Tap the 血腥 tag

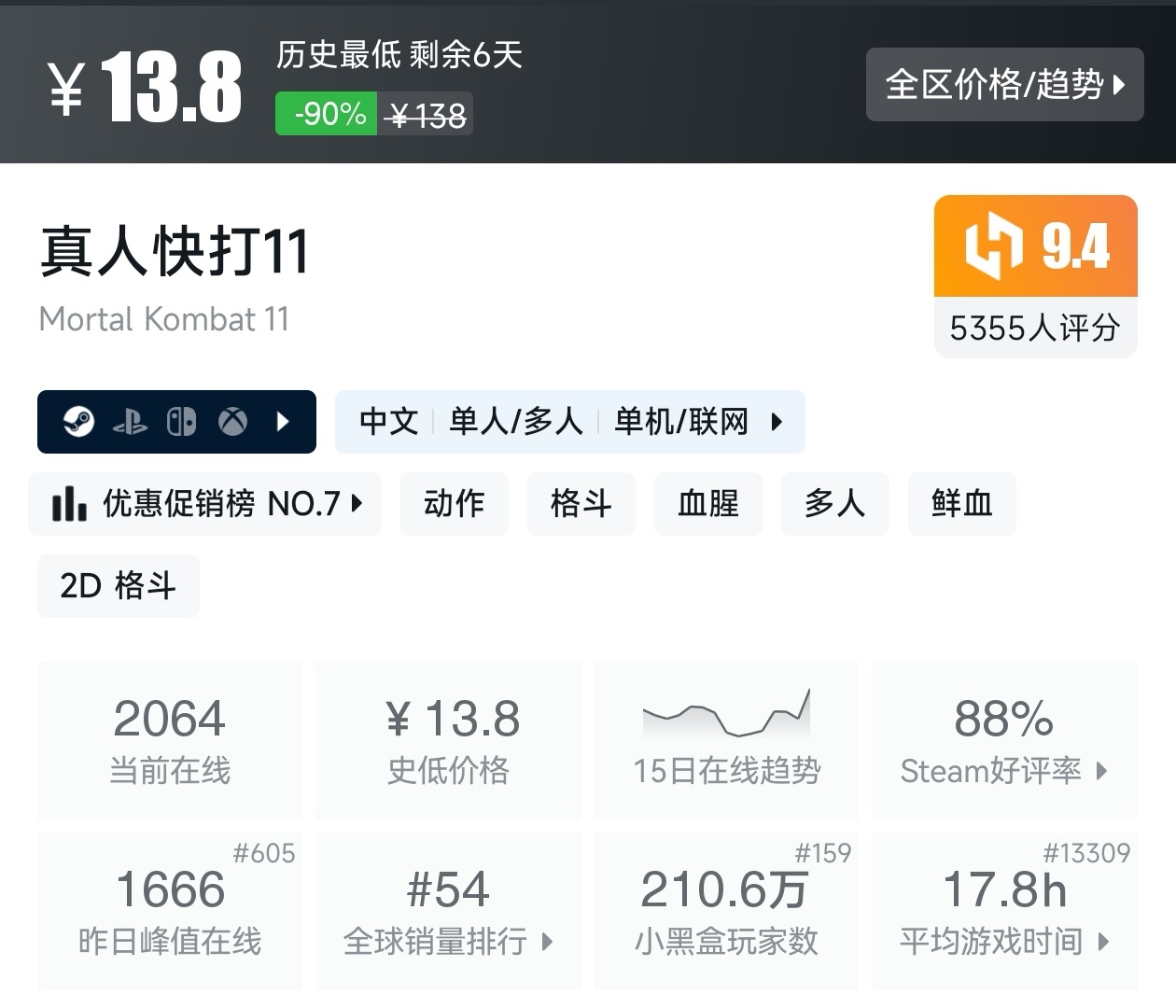707,504
